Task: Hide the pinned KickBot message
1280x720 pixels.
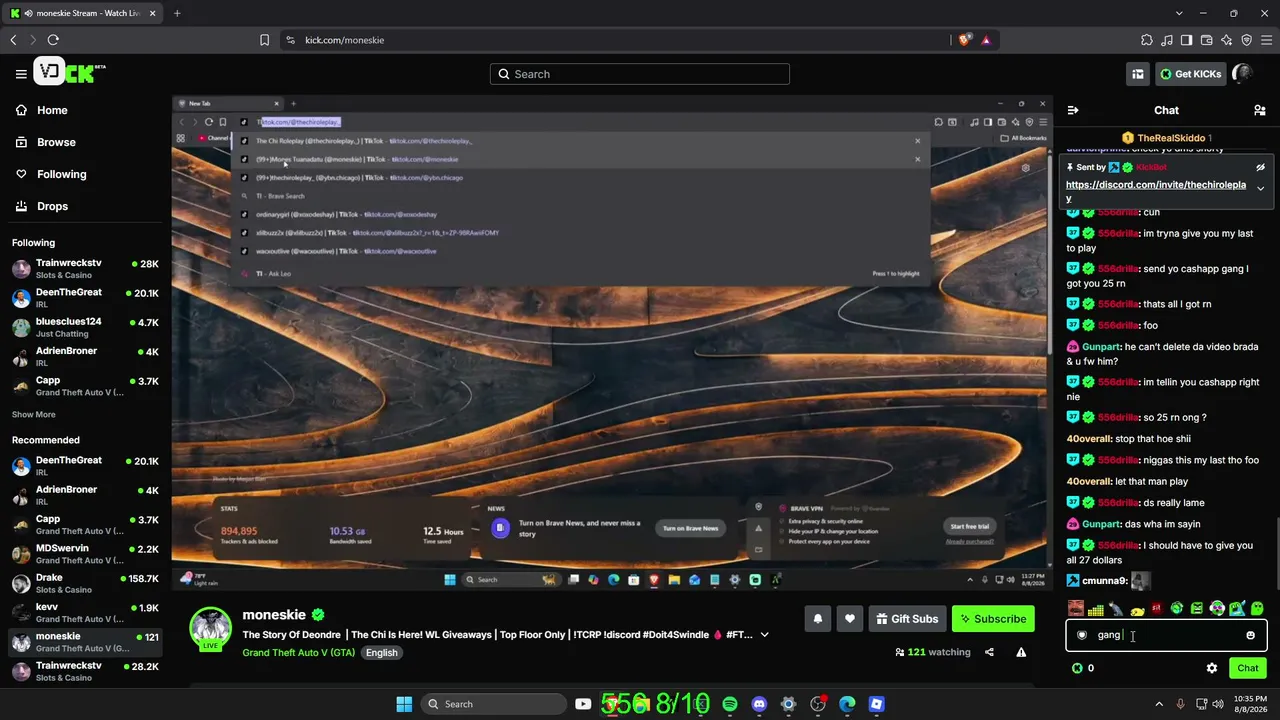Action: (x=1260, y=167)
